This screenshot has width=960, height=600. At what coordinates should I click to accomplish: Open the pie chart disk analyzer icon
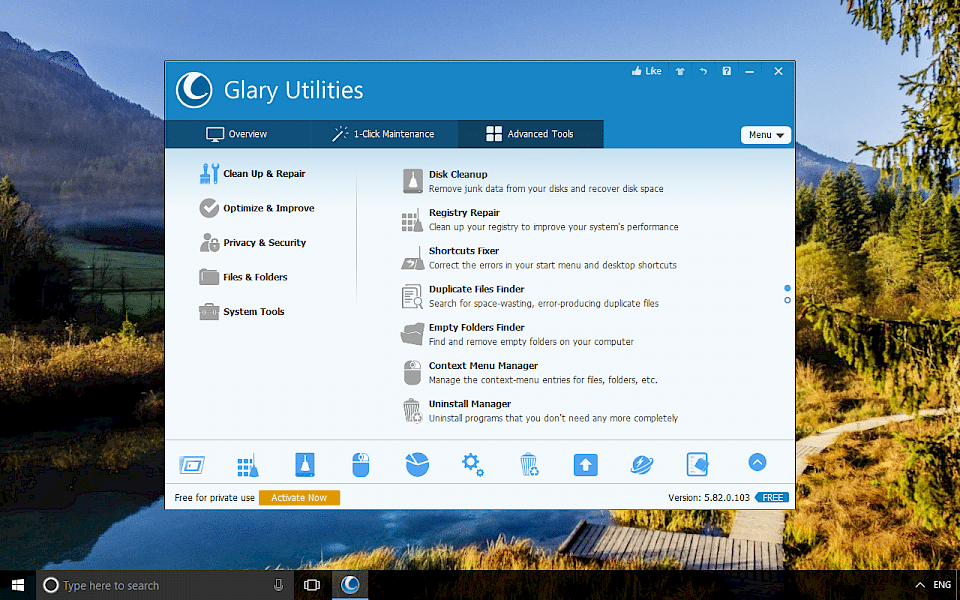(x=417, y=465)
